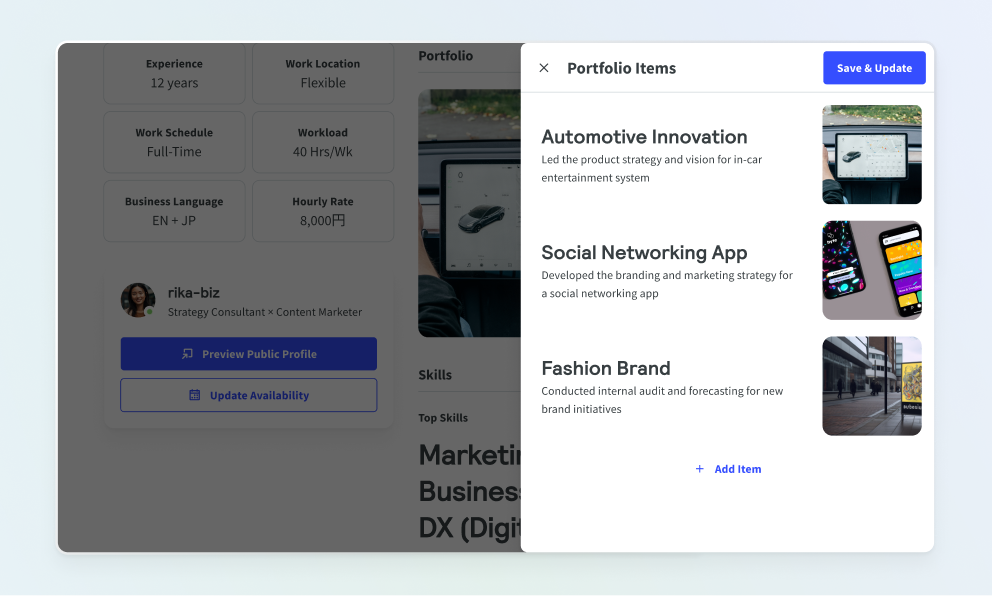Select the Fashion Brand title
This screenshot has height=596, width=992.
pos(605,368)
